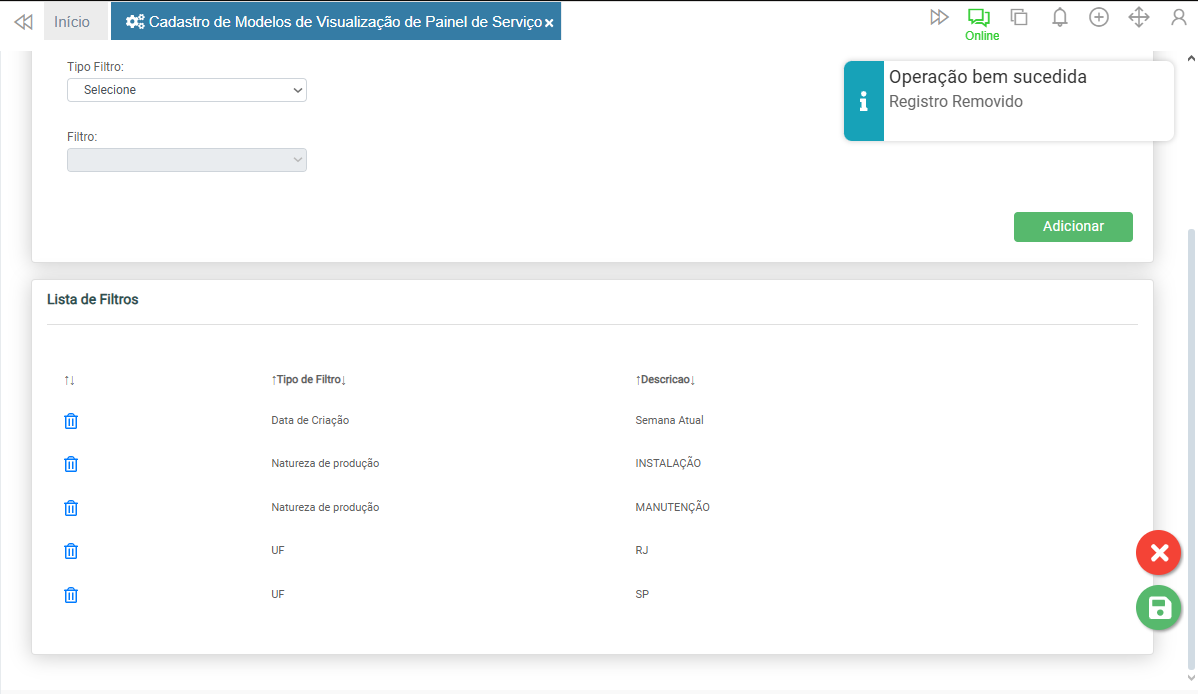The width and height of the screenshot is (1198, 694).
Task: Click the double left arrow navigation icon
Action: 23,21
